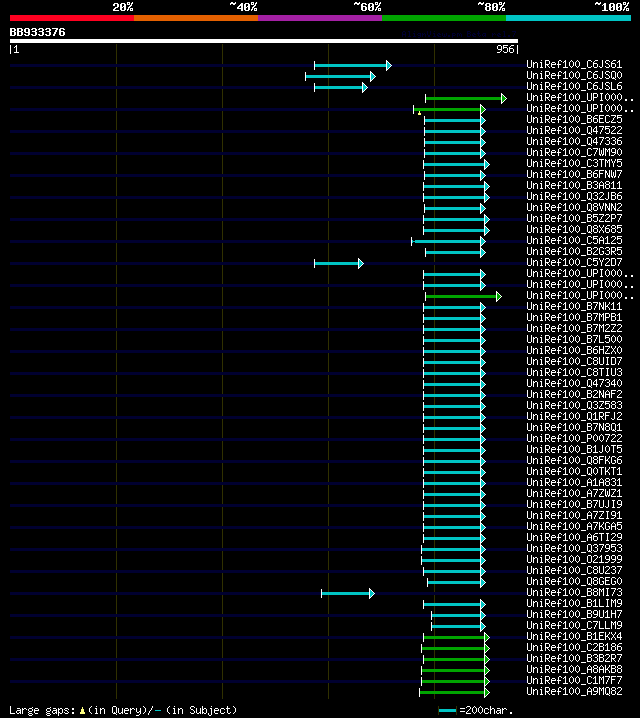Click the UniRef100_Q32JB6 label
The image size is (640, 718).
(x=574, y=196)
